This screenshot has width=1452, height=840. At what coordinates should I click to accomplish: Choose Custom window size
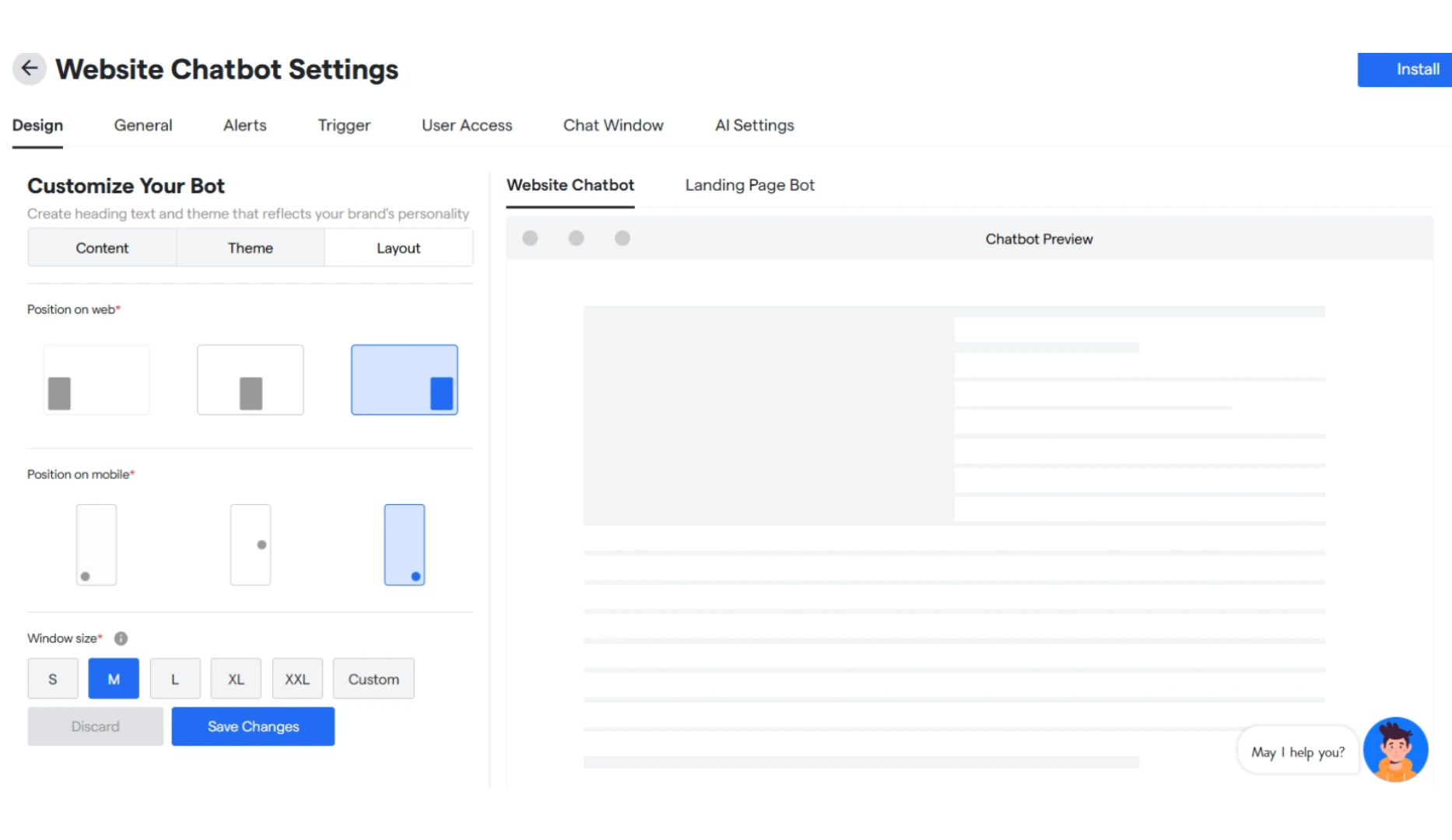[x=374, y=679]
